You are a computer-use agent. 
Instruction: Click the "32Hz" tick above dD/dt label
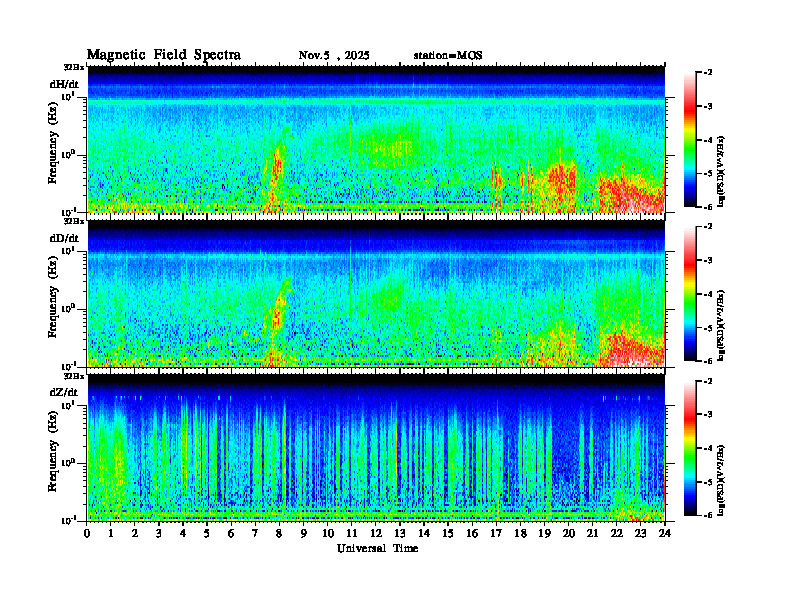pyautogui.click(x=74, y=221)
